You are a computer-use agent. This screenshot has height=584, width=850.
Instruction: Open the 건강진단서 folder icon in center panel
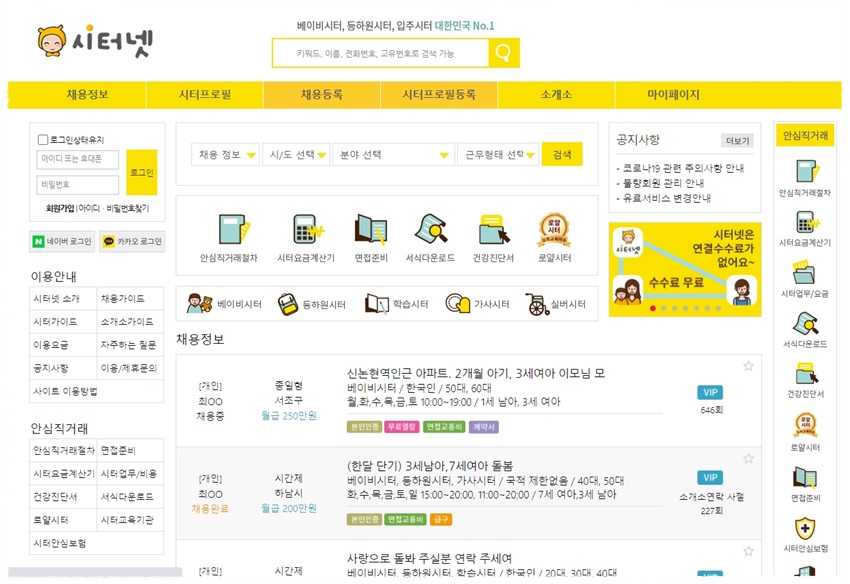[x=493, y=229]
